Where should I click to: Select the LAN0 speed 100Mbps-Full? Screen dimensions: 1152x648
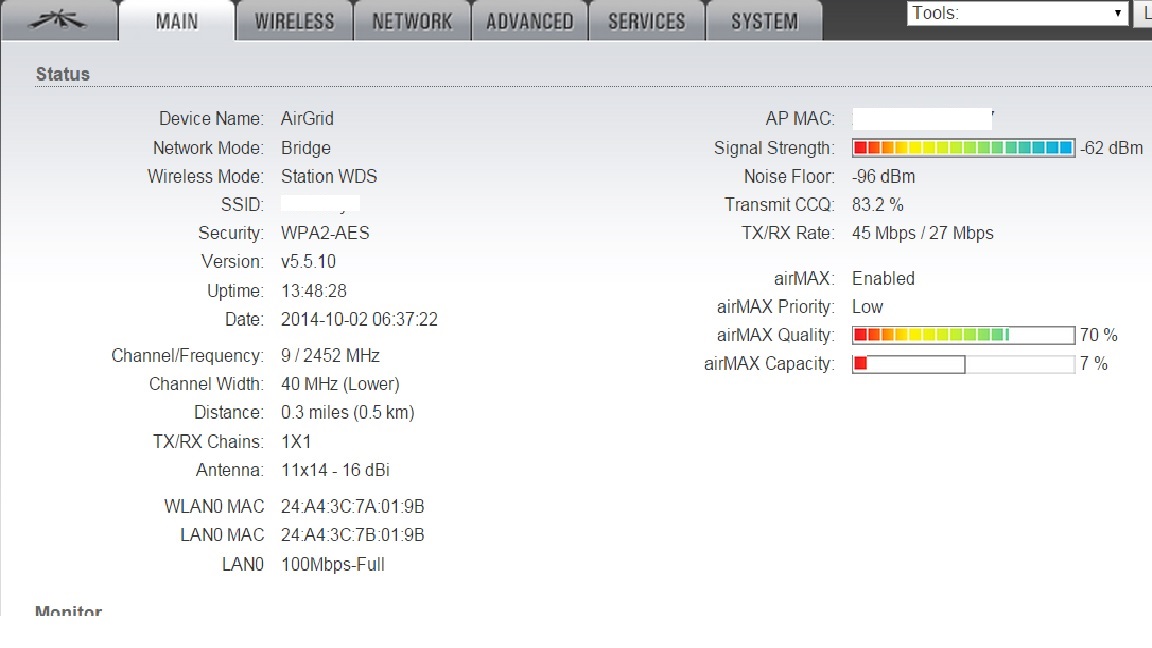[333, 564]
